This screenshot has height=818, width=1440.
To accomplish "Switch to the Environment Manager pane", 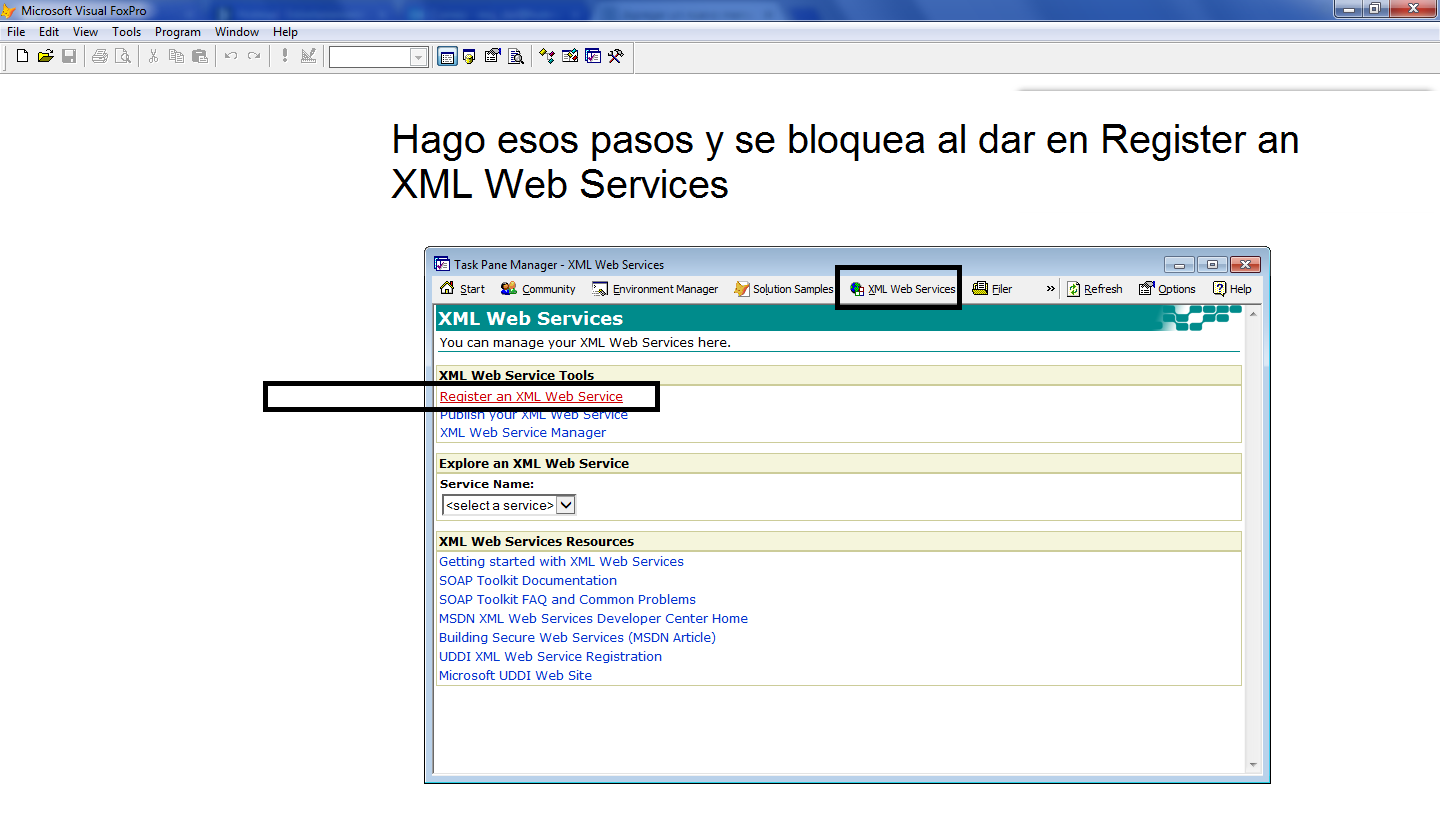I will (655, 289).
